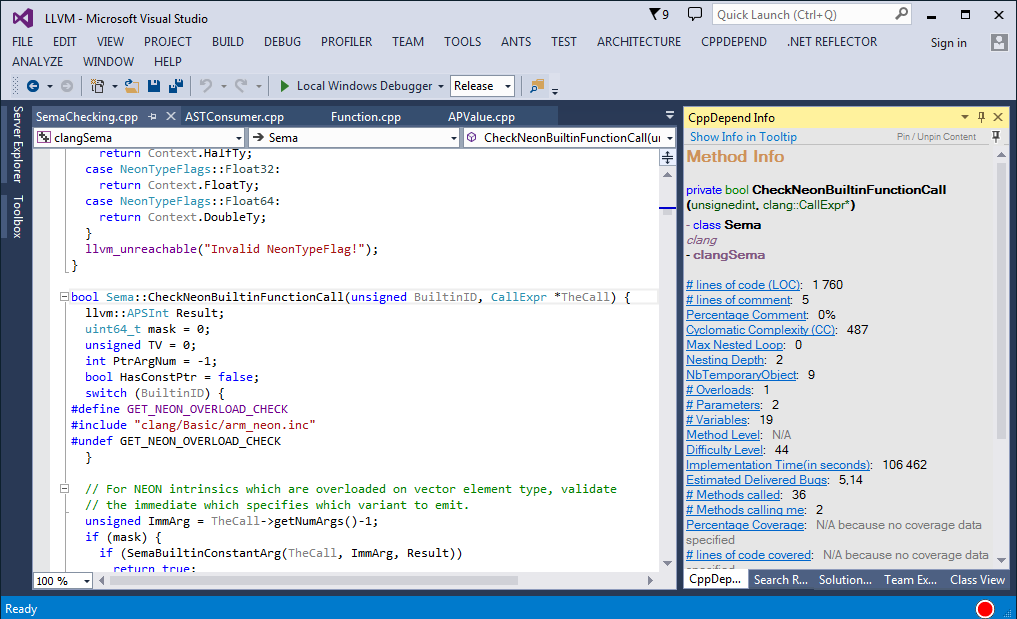Viewport: 1017px width, 619px height.
Task: Click the Nesting Depth link
Action: [x=725, y=359]
